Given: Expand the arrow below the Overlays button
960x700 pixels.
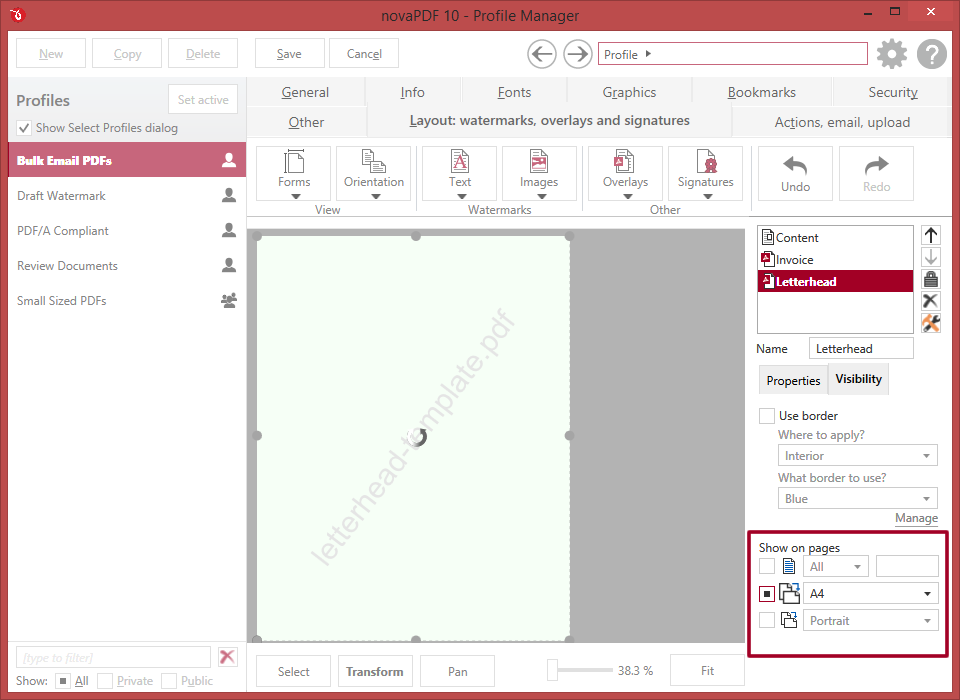Looking at the screenshot, I should pyautogui.click(x=628, y=197).
